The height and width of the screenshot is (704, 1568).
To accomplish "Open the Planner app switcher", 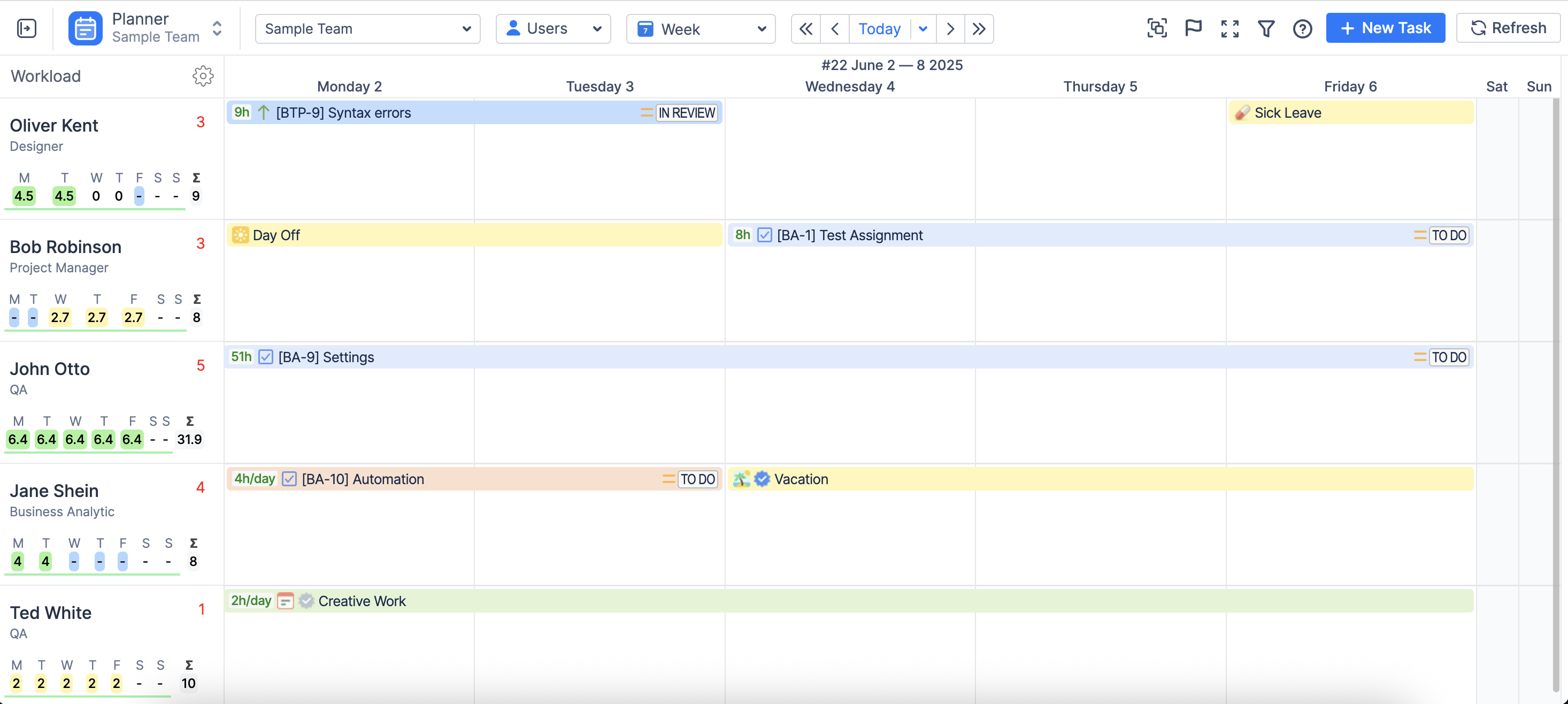I will pos(146,29).
